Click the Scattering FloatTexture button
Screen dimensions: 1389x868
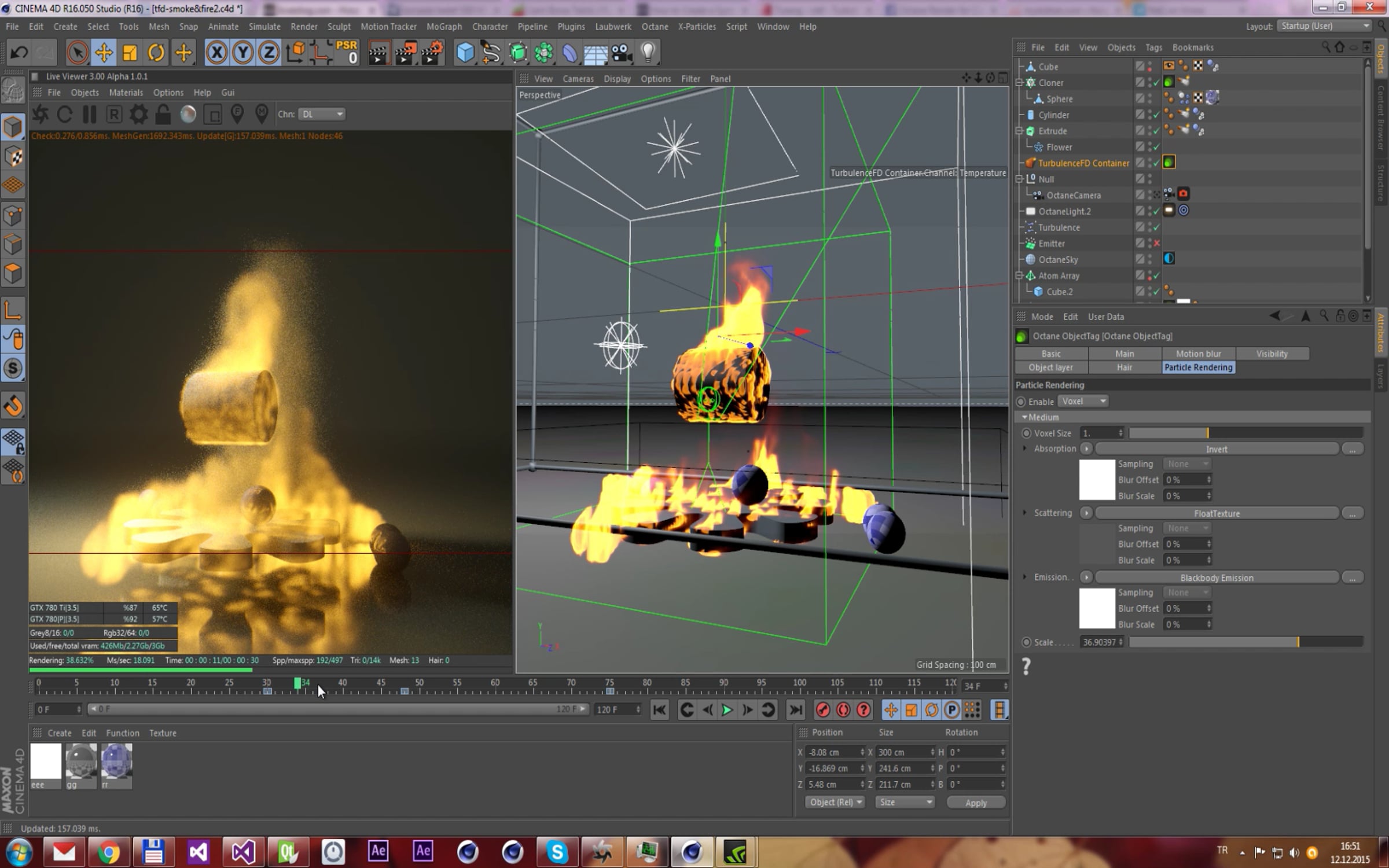[x=1217, y=513]
